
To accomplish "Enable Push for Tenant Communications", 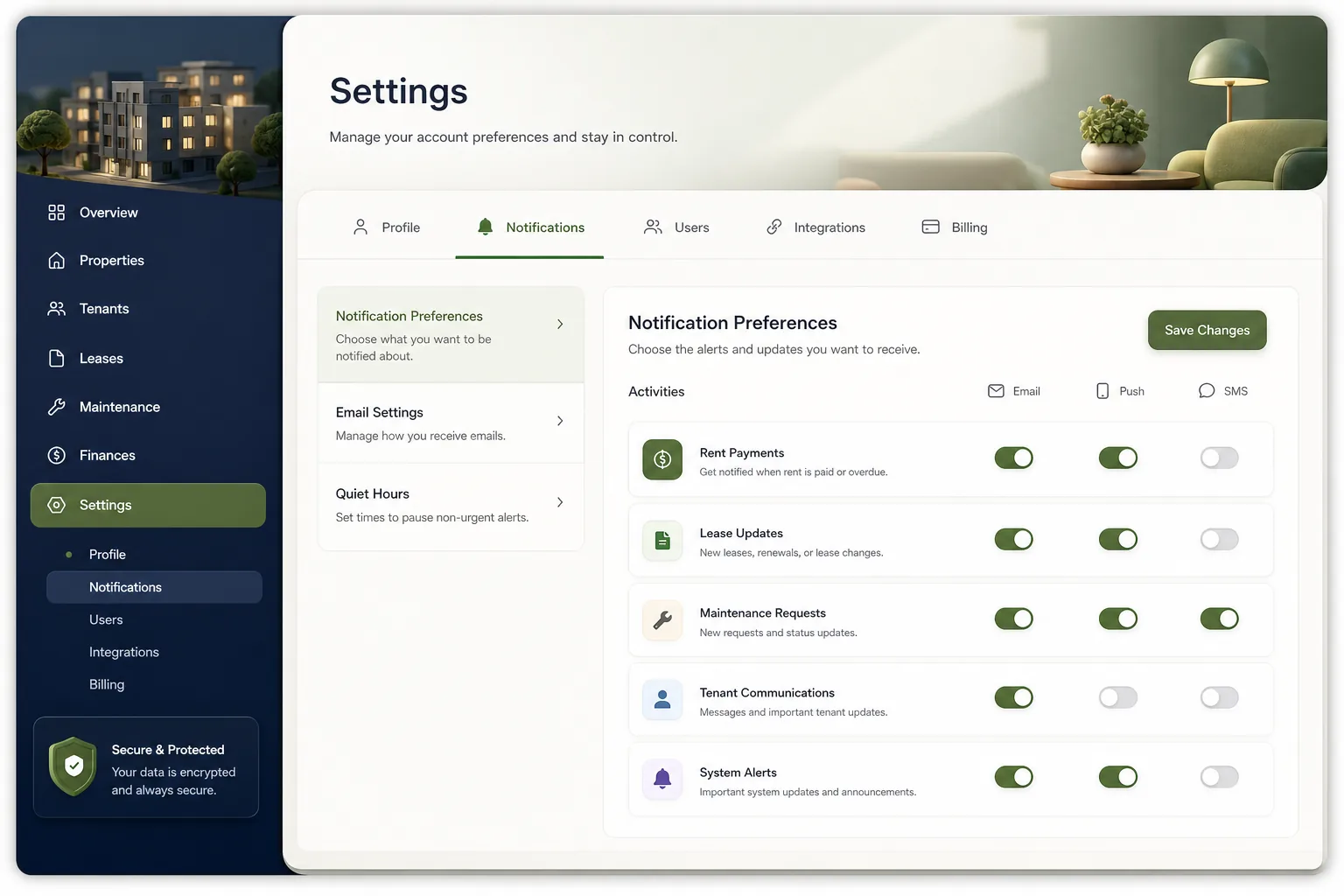I will pos(1118,697).
